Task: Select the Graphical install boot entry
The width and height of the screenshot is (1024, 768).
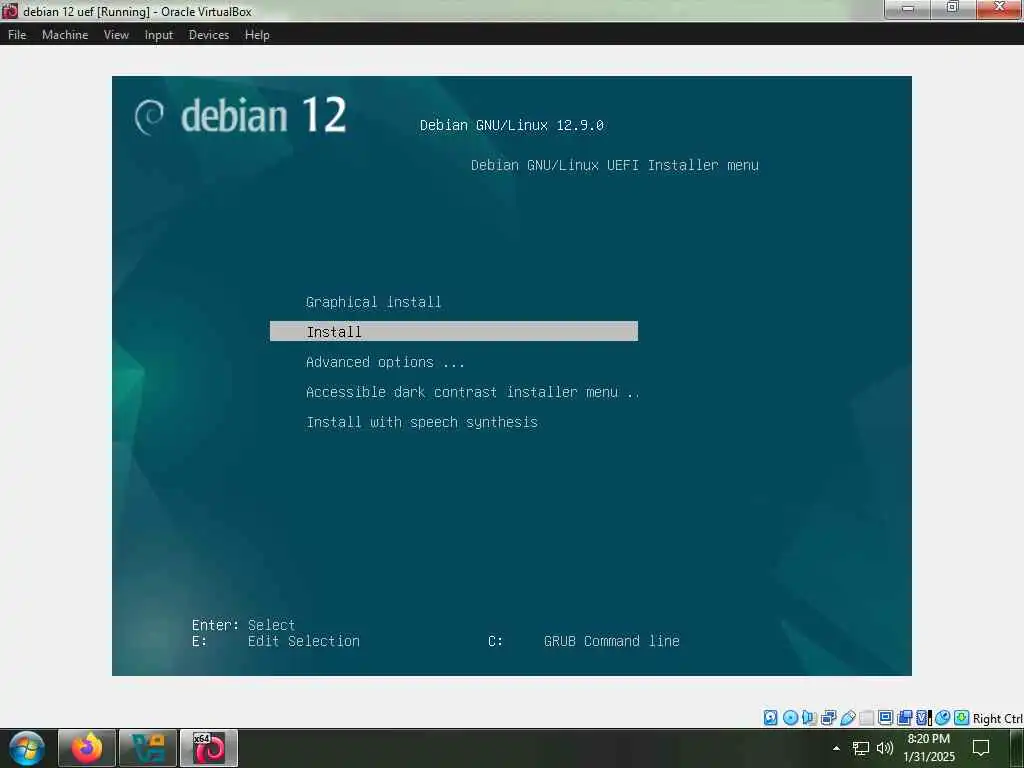Action: pyautogui.click(x=374, y=302)
